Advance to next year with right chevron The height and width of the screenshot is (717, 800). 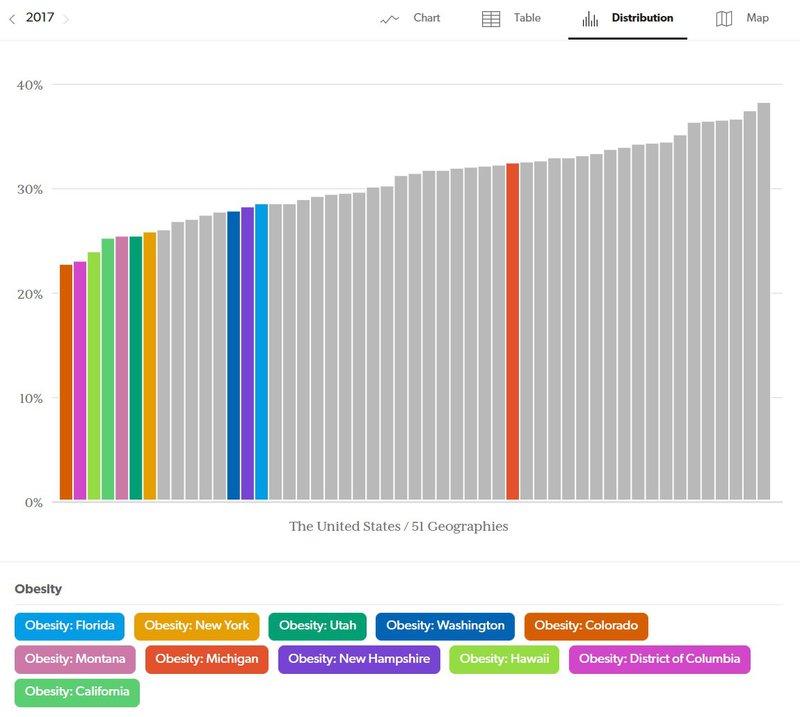[x=66, y=19]
